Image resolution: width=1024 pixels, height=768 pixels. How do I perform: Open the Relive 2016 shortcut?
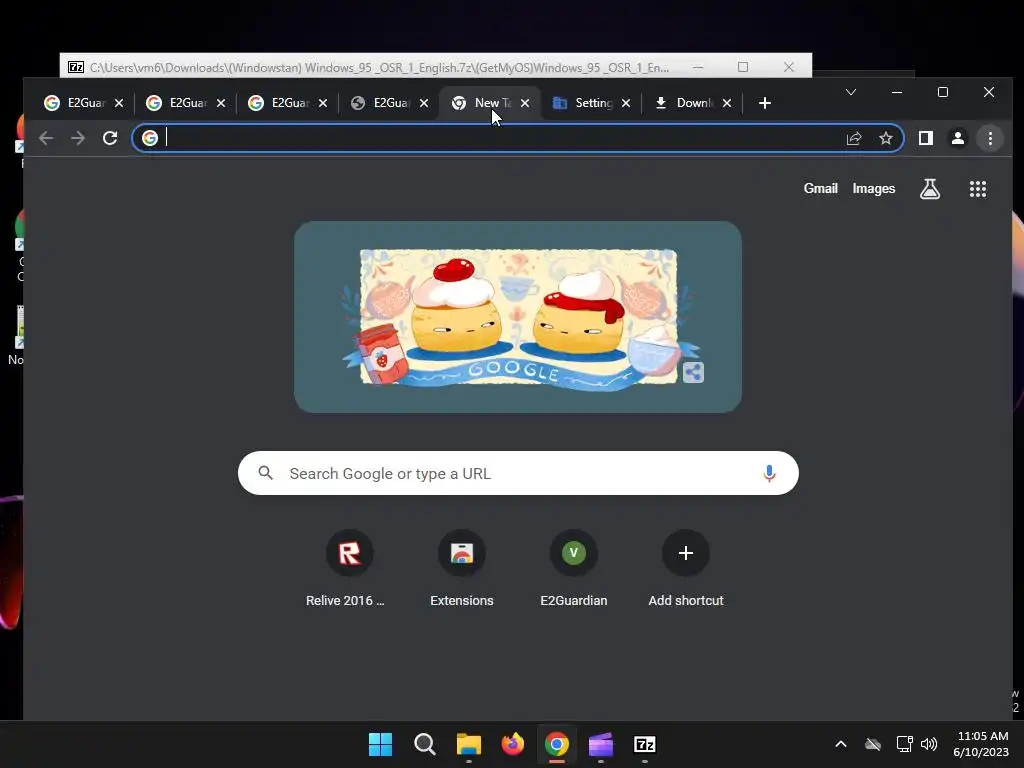click(349, 568)
